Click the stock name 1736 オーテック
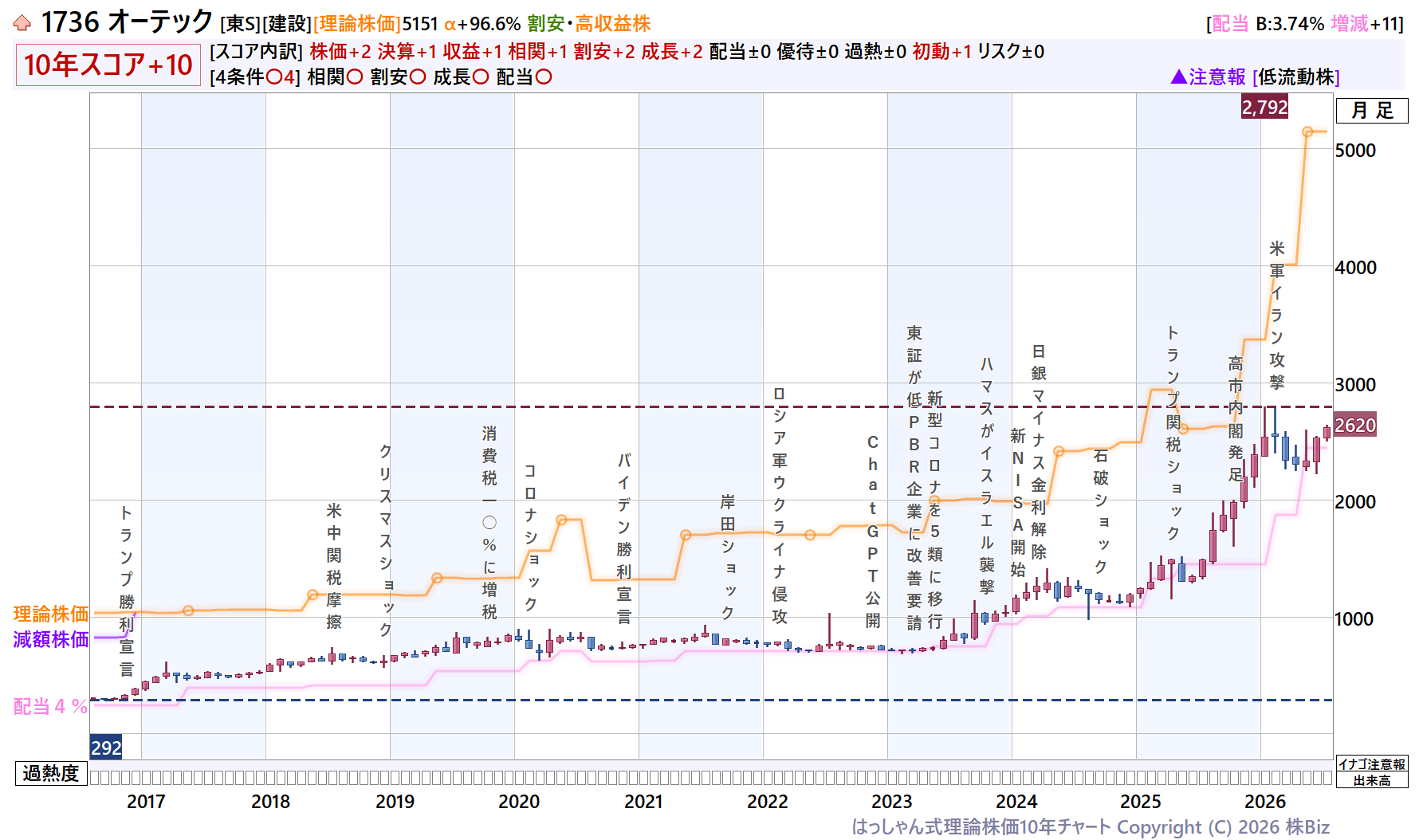This screenshot has height=840, width=1419. (x=128, y=22)
